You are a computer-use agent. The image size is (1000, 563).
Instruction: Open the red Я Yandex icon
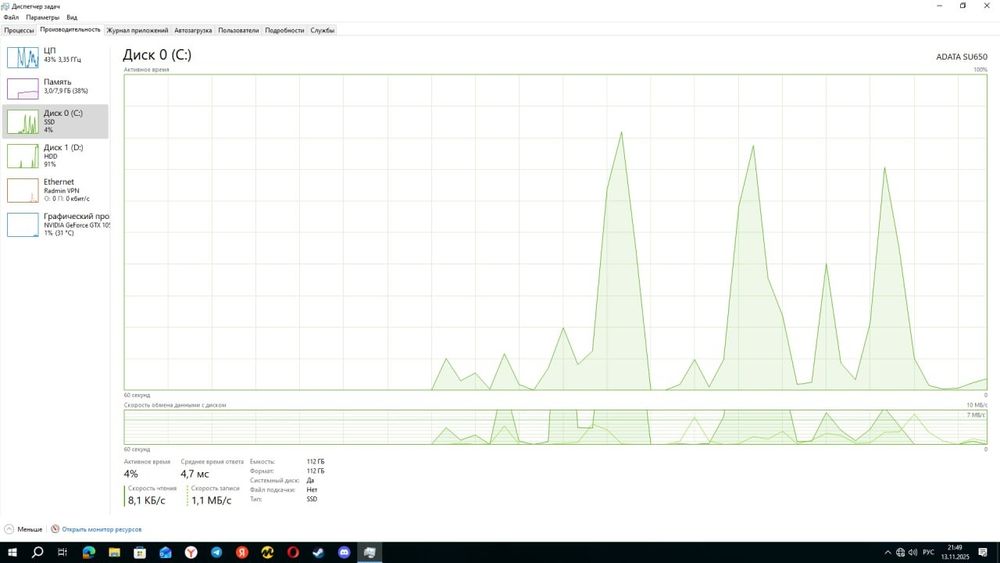tap(242, 553)
